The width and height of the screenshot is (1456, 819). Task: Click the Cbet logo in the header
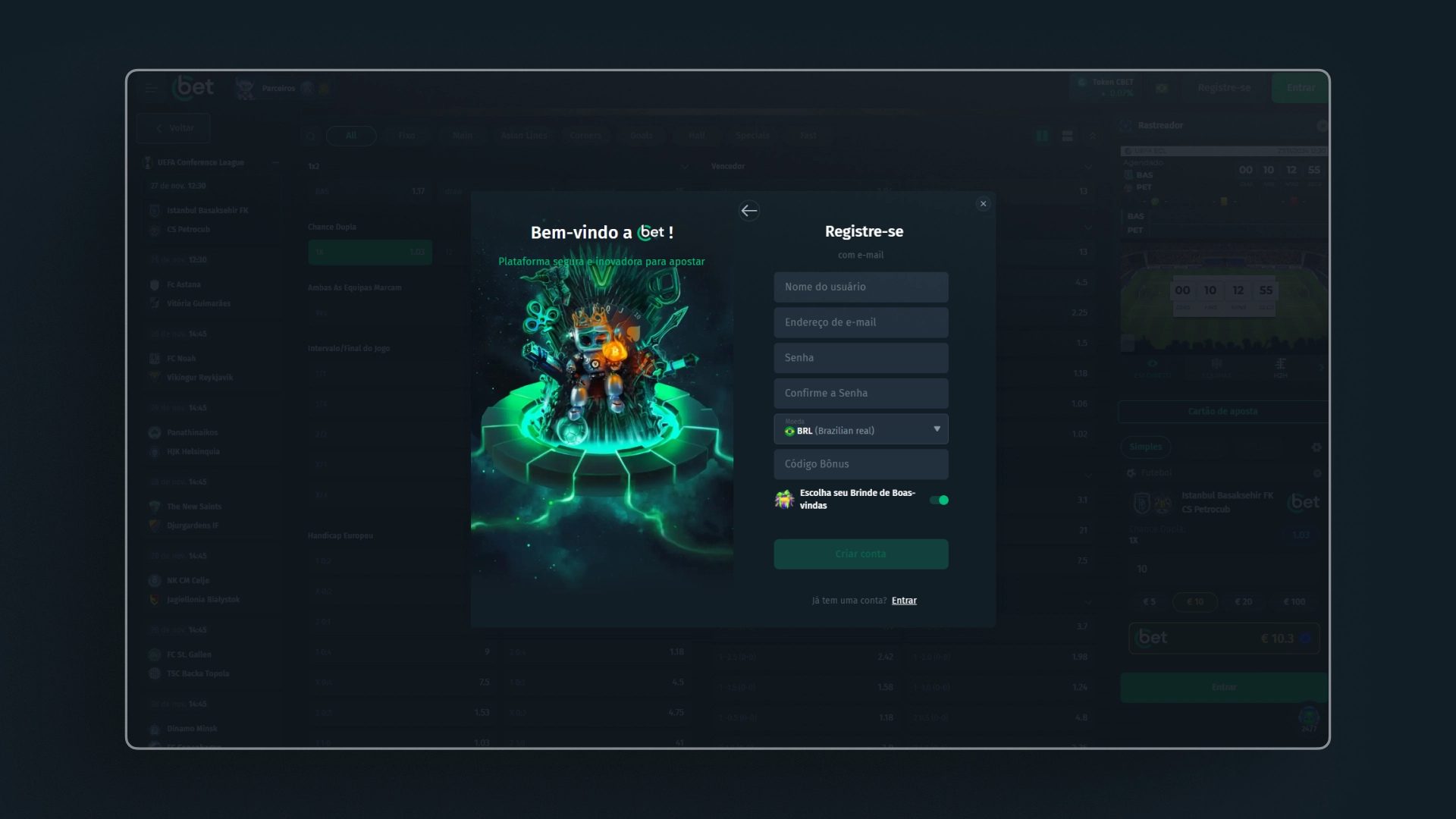click(193, 88)
